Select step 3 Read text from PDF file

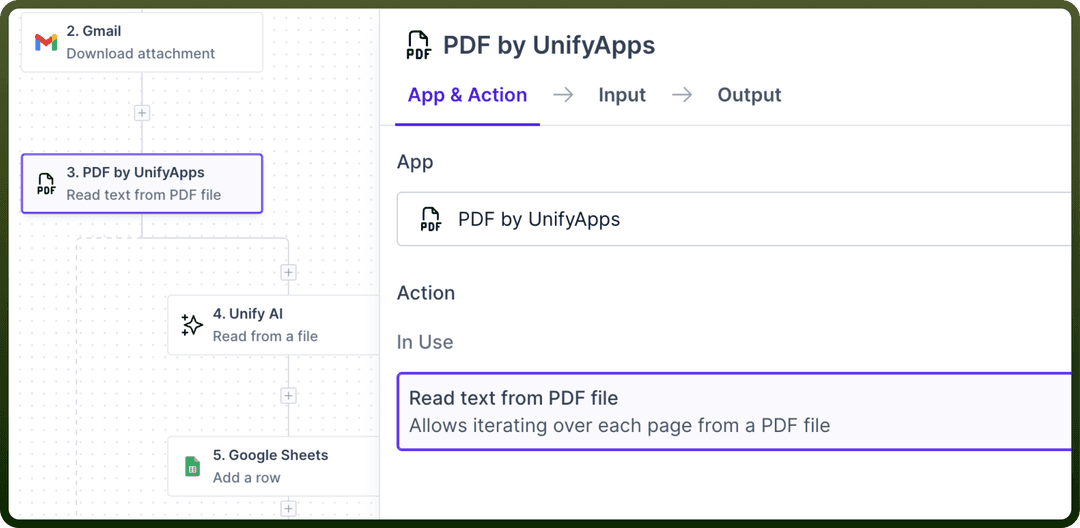pos(142,184)
